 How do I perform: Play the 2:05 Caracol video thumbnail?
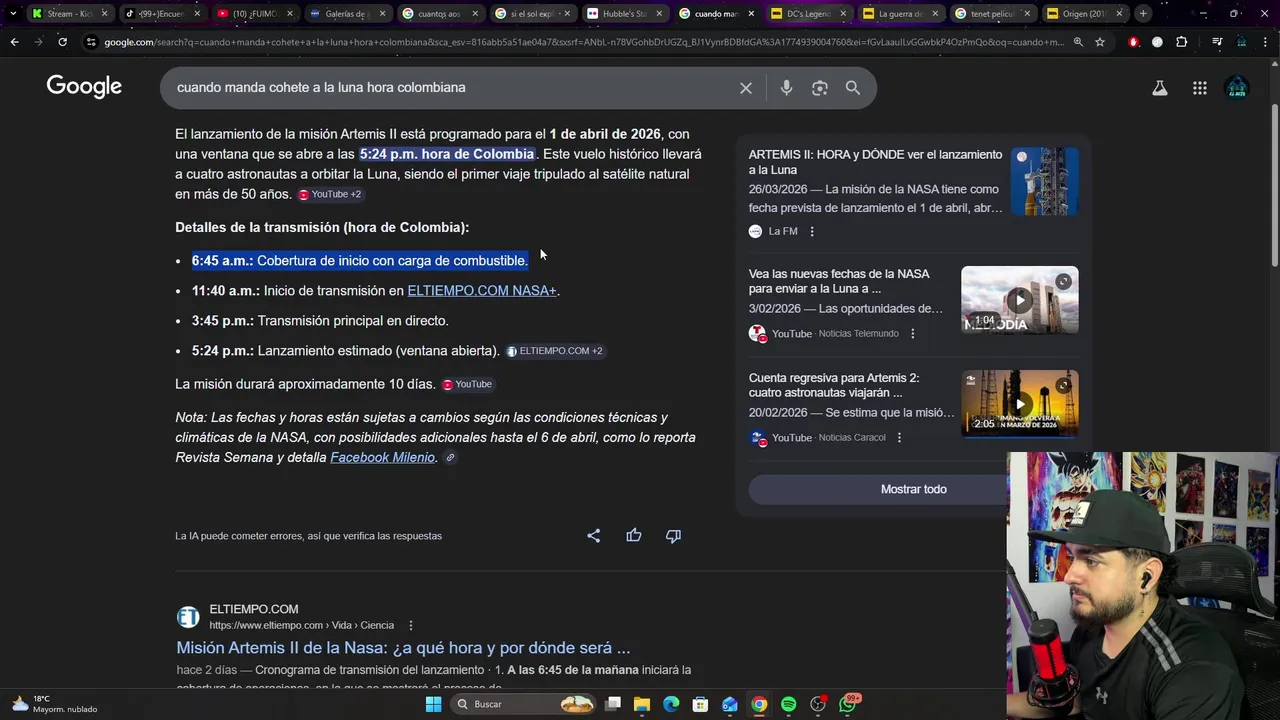1020,404
